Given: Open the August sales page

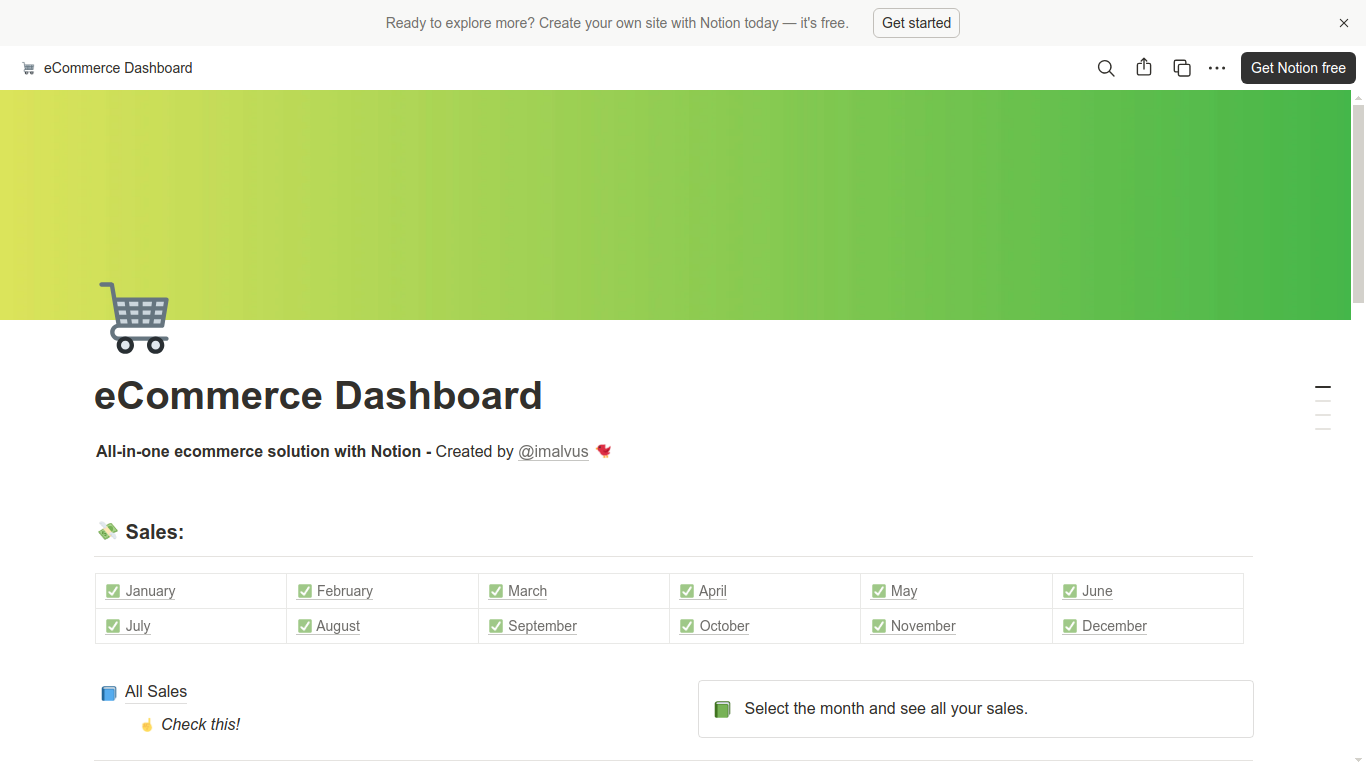Looking at the screenshot, I should (338, 626).
